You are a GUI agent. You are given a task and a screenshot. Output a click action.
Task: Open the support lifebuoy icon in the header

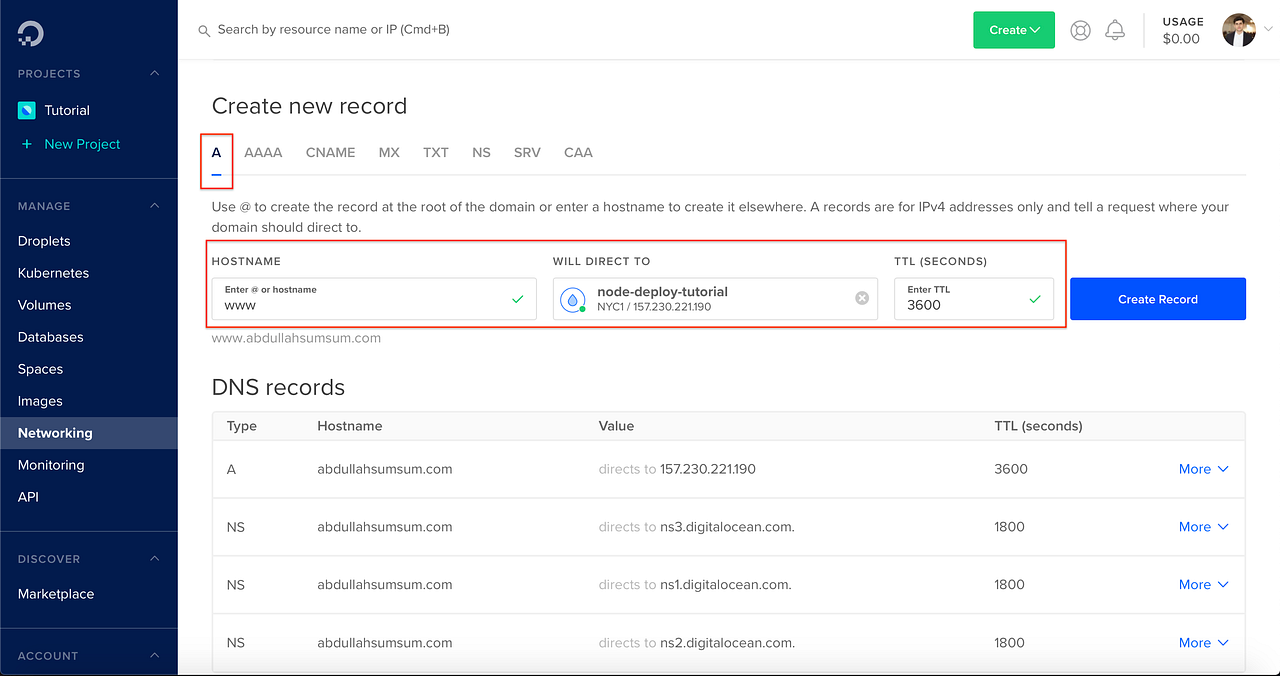coord(1080,30)
